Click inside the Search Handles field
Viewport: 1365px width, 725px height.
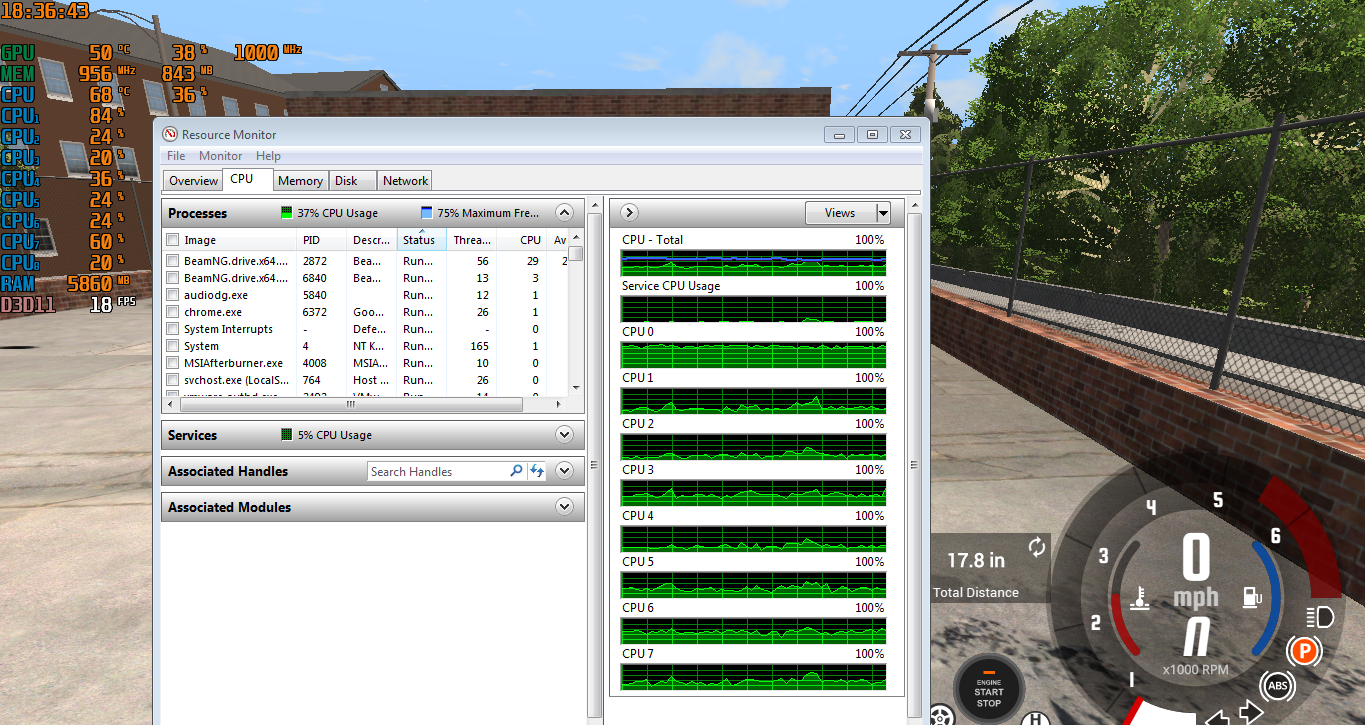(438, 471)
